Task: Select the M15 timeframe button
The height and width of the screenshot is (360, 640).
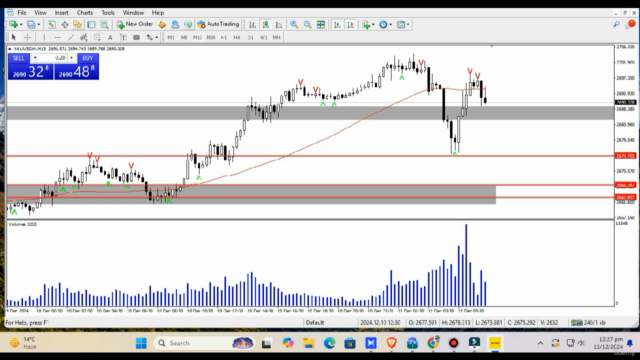Action: click(x=197, y=38)
